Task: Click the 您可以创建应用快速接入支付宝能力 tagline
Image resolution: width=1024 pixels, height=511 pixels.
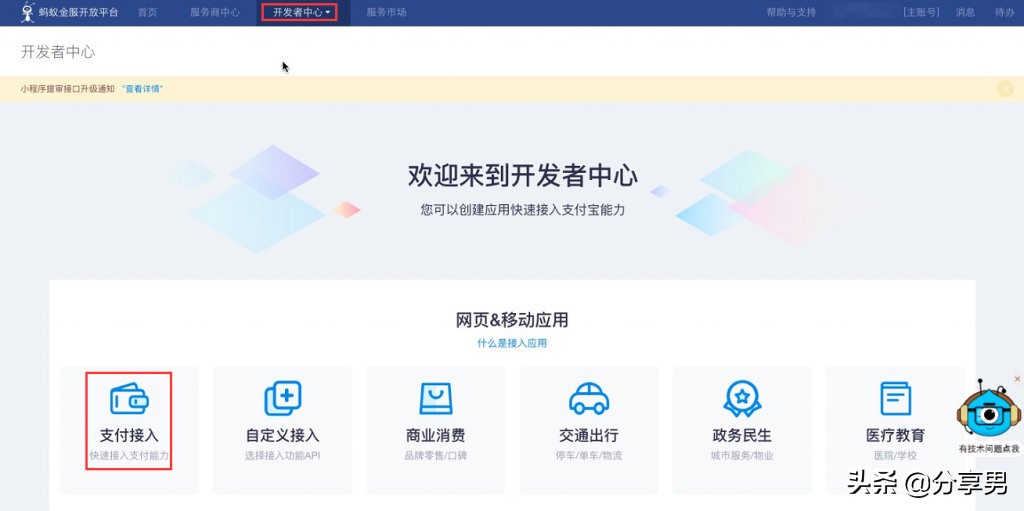Action: click(x=522, y=210)
